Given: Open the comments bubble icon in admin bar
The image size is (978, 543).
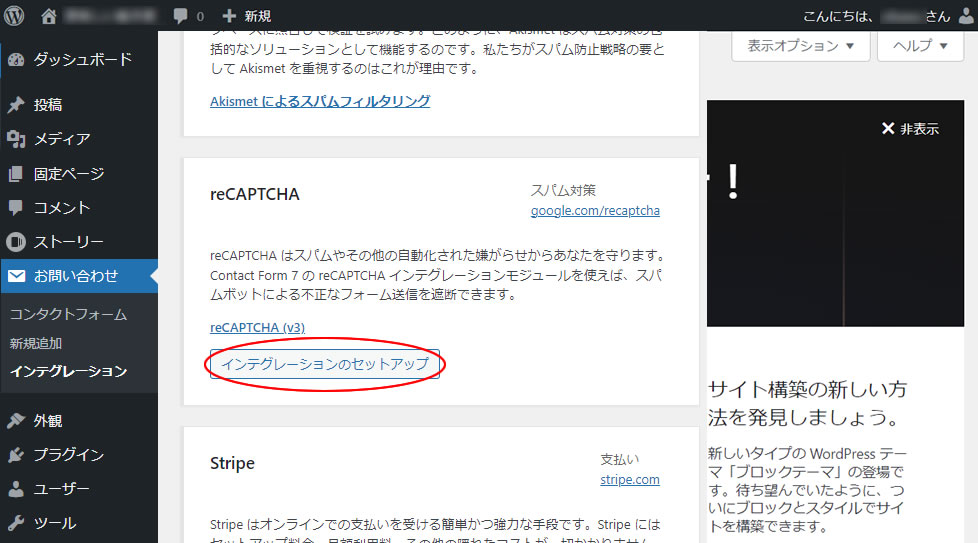Looking at the screenshot, I should tap(180, 16).
